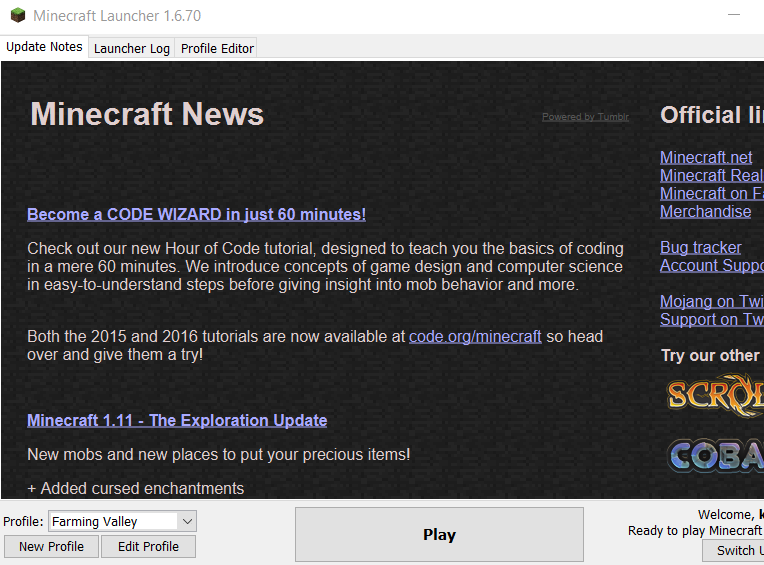Click the 'New mobs and new places' text line

coord(219,454)
